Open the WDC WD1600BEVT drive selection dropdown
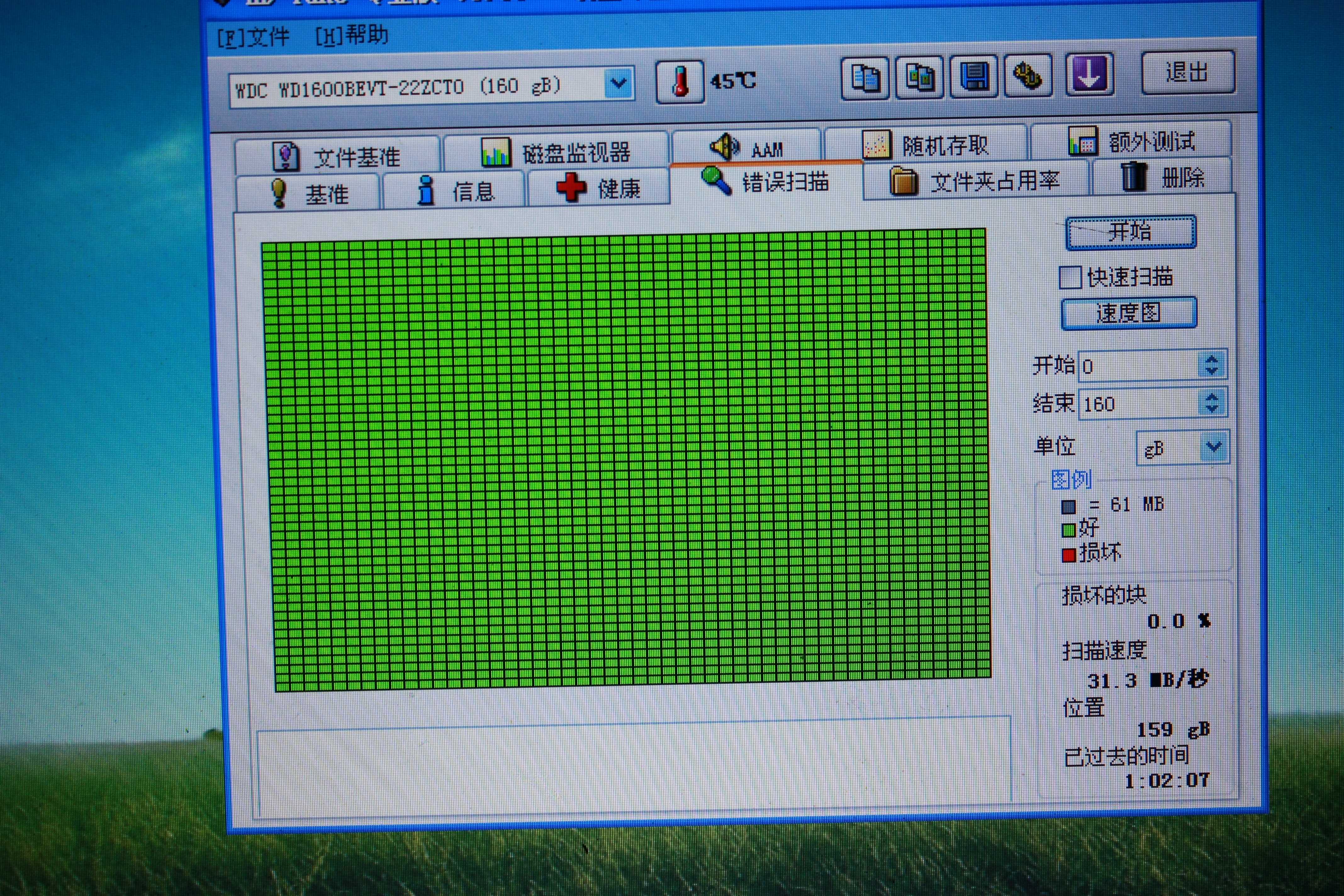Screen dimensions: 1344x896 pyautogui.click(x=619, y=84)
